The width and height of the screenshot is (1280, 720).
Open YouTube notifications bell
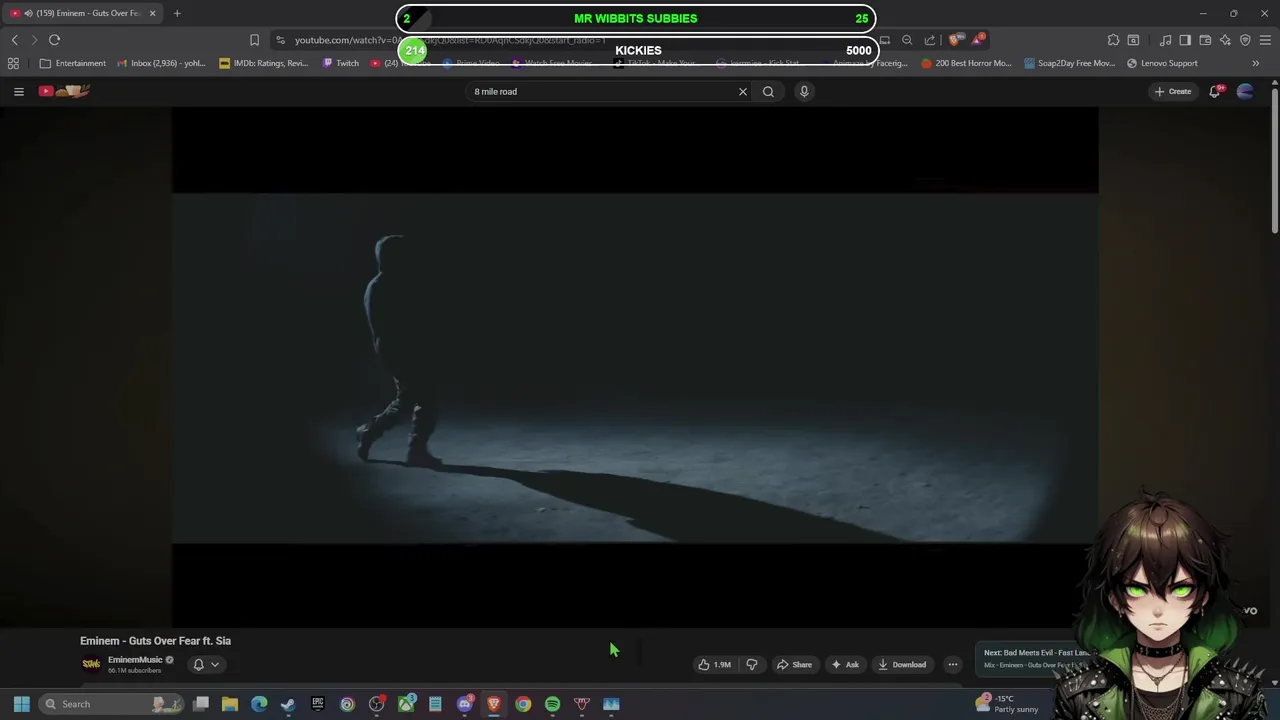[1215, 91]
